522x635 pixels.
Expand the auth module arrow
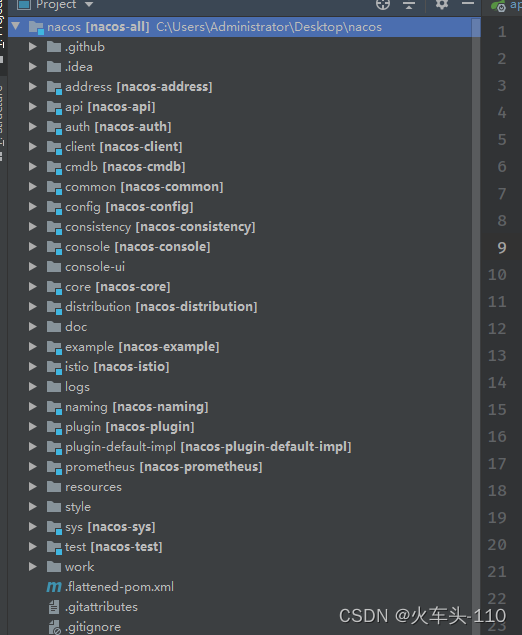[x=33, y=127]
